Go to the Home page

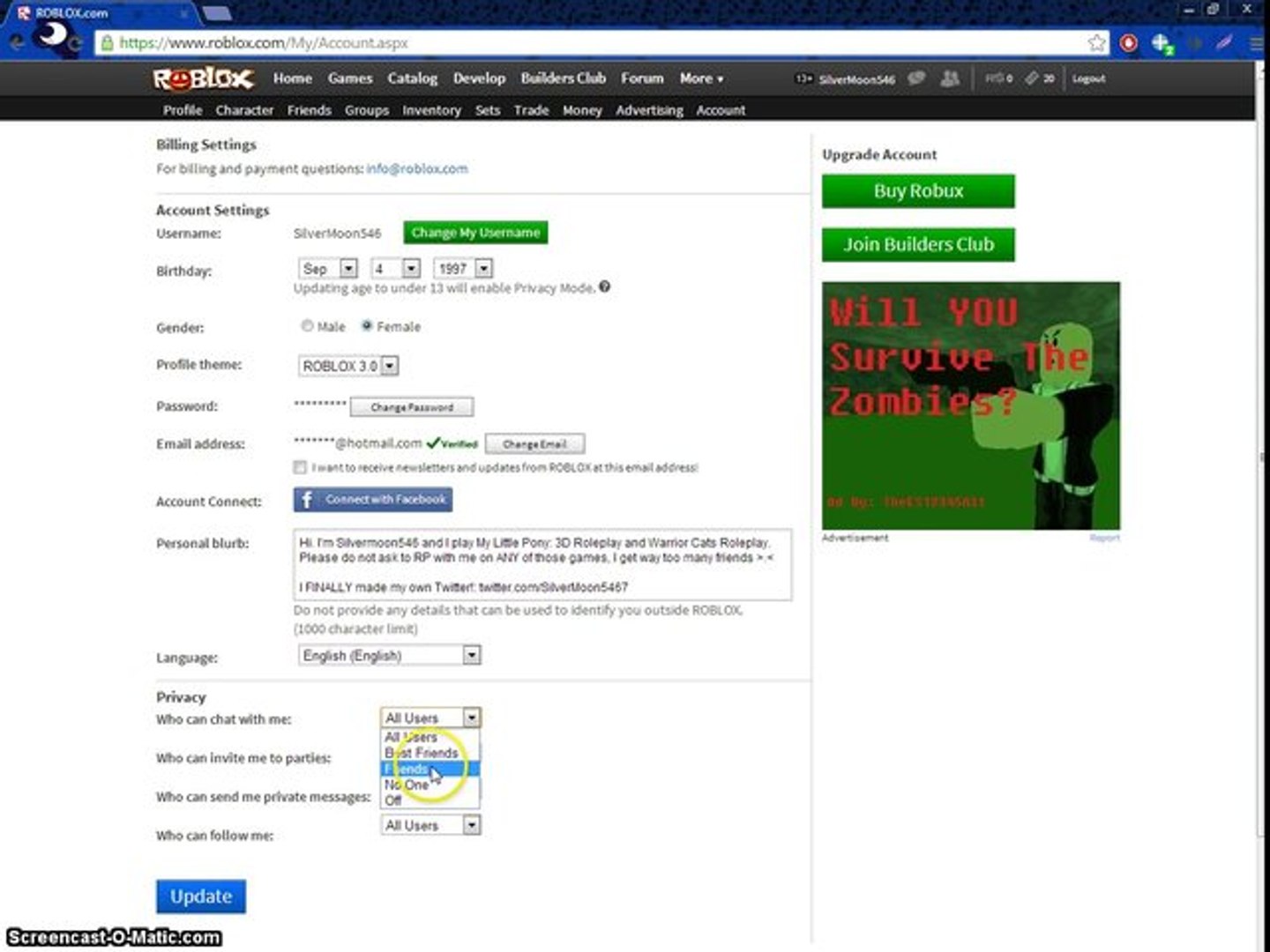coord(293,78)
